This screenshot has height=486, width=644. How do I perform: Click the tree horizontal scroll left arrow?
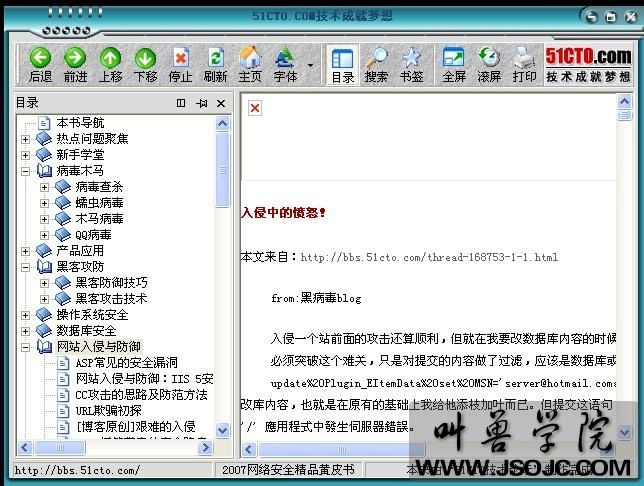(25, 447)
